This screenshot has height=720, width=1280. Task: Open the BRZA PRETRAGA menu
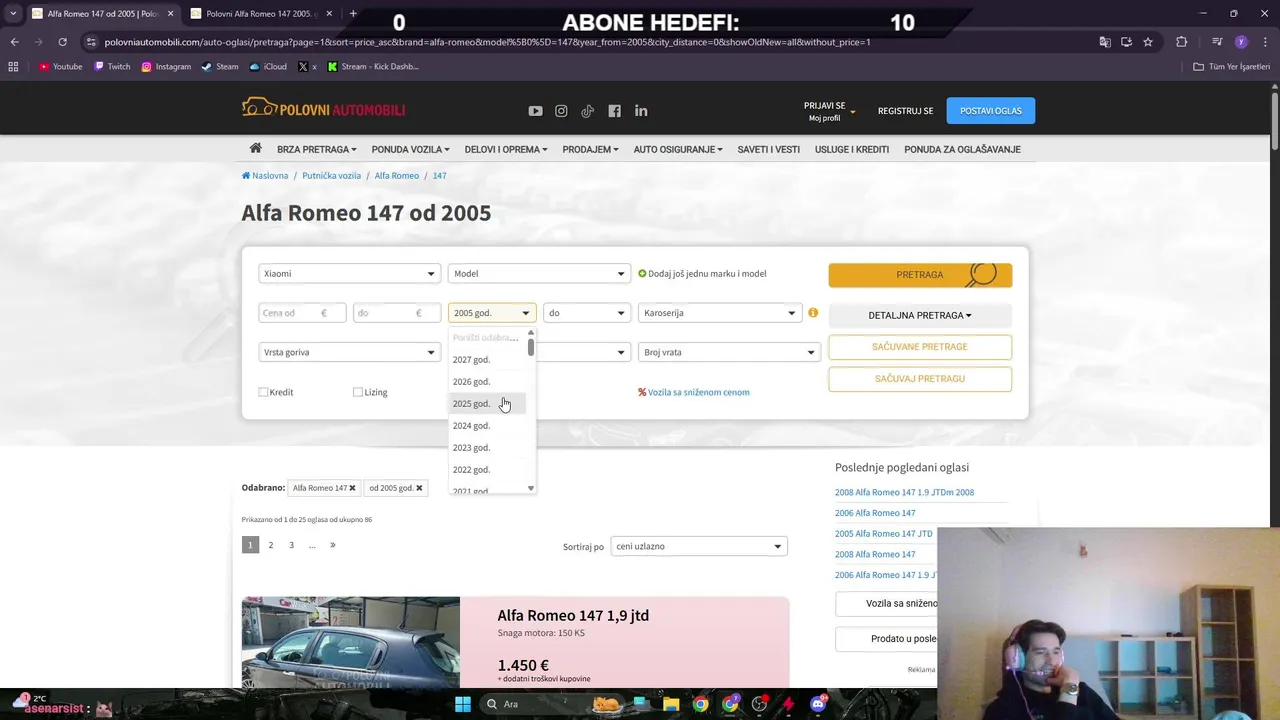coord(316,149)
